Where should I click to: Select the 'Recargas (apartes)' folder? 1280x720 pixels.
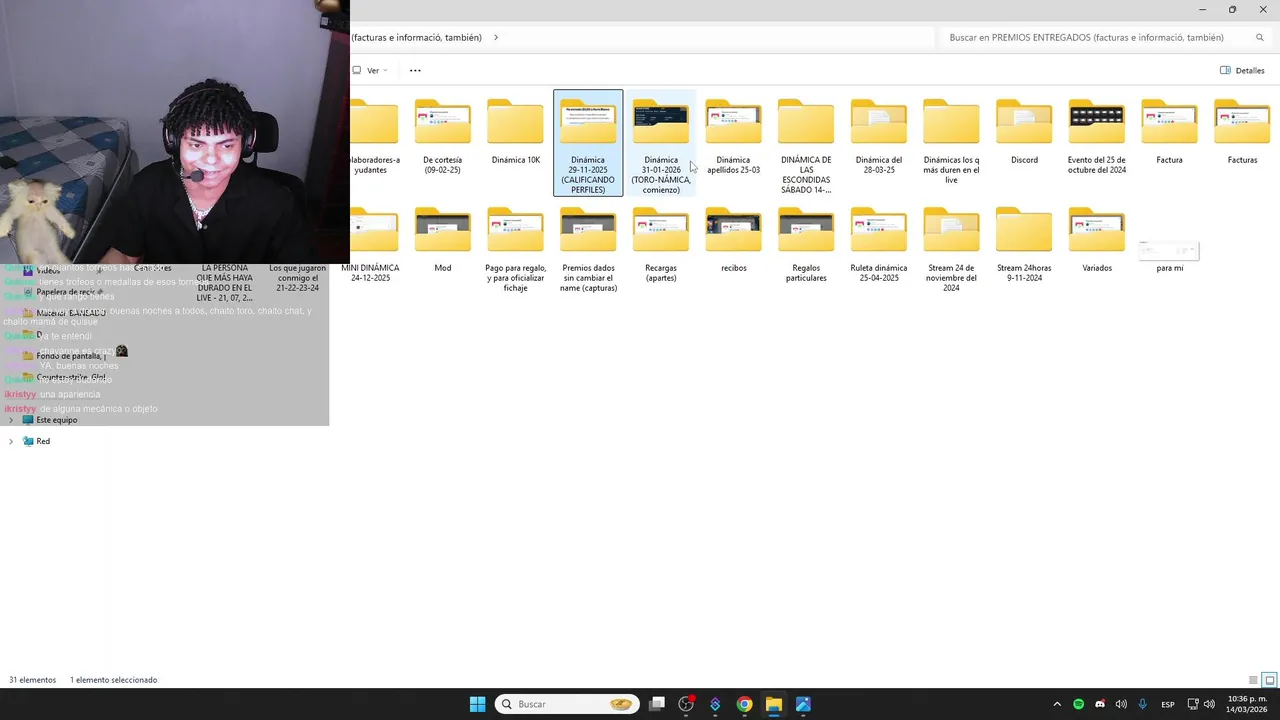click(661, 245)
